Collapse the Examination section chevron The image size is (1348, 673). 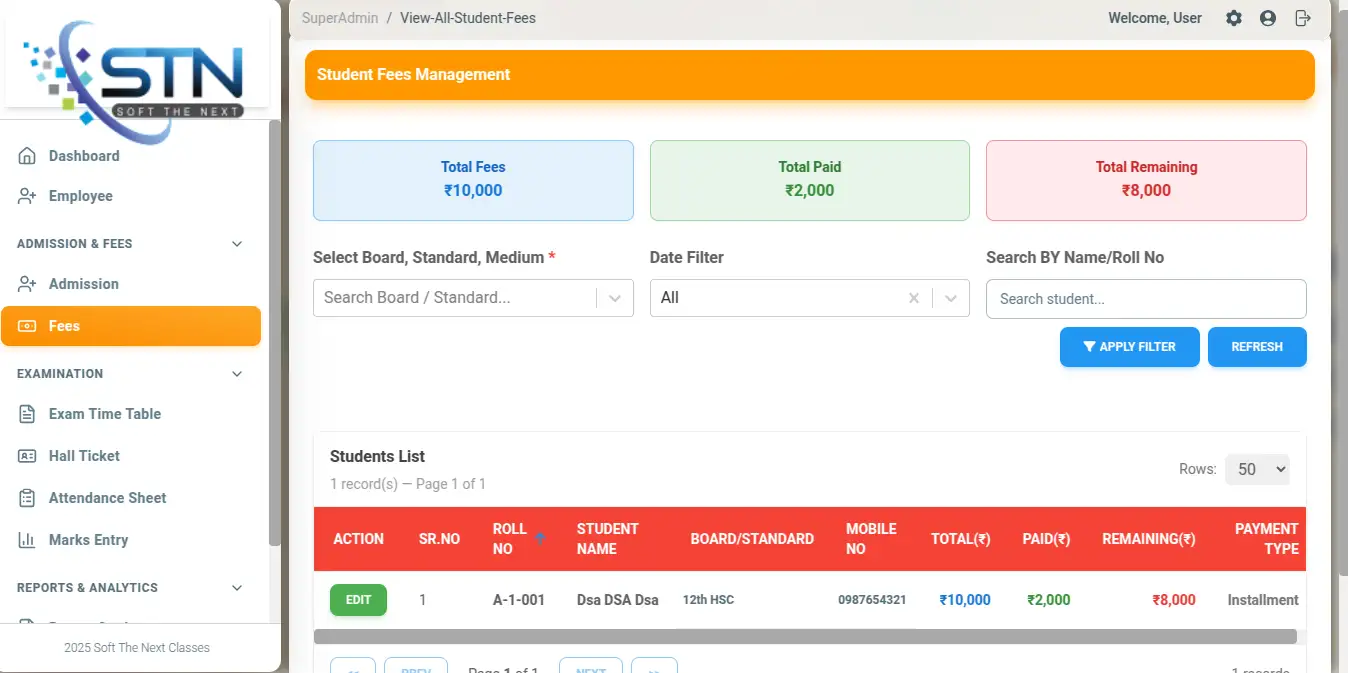pos(237,374)
